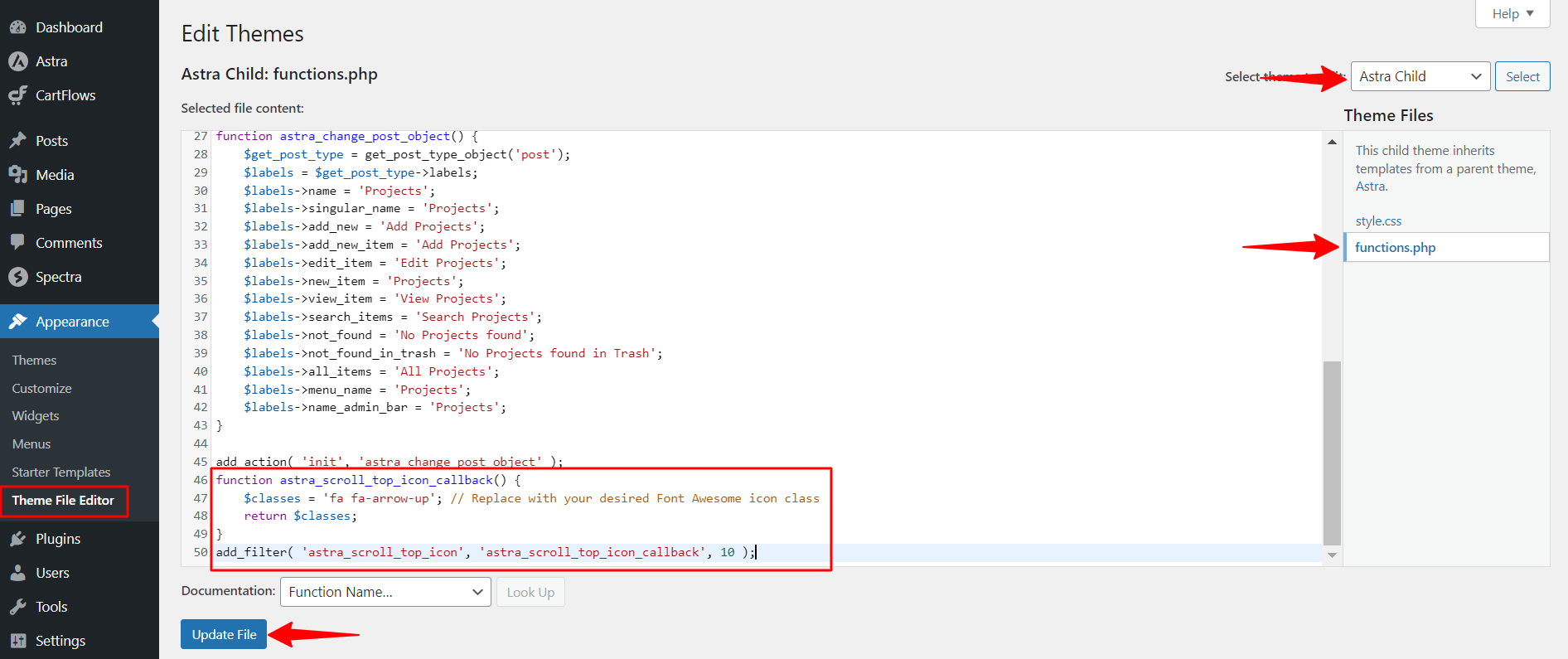The image size is (1568, 659).
Task: Go to the Customize submenu item
Action: tap(42, 388)
